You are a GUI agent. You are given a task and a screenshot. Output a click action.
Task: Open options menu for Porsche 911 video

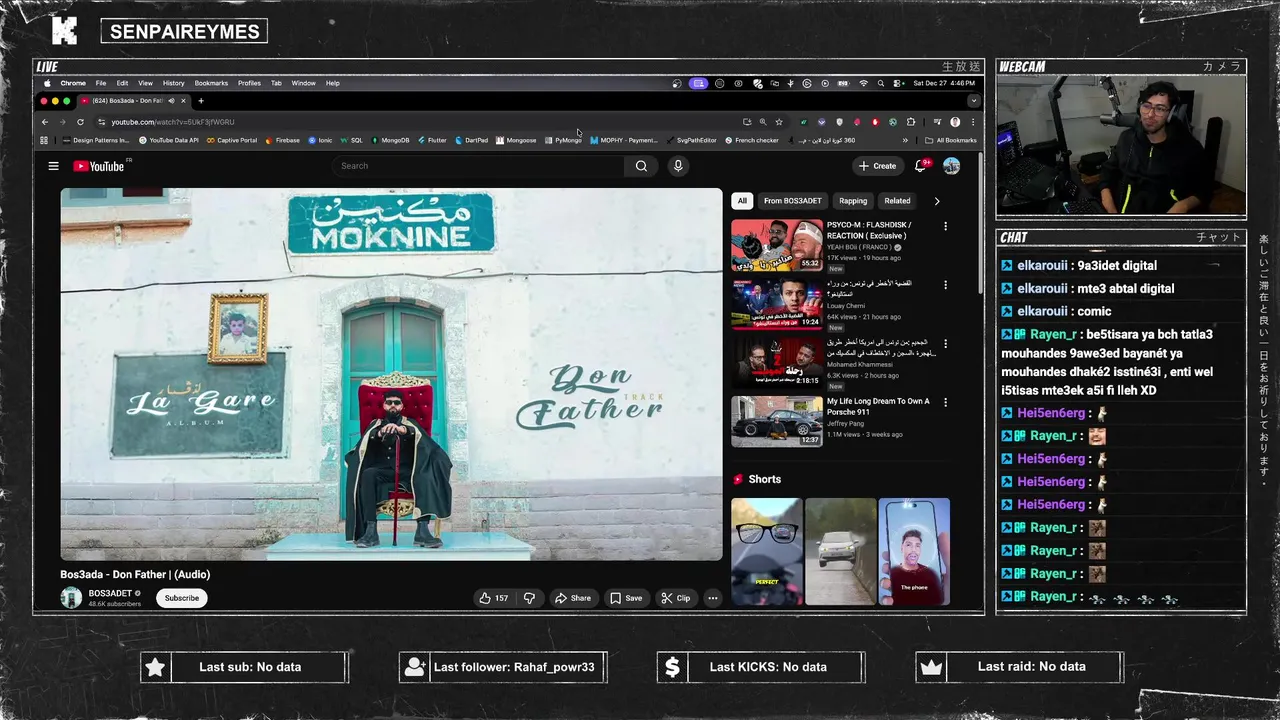(x=945, y=403)
